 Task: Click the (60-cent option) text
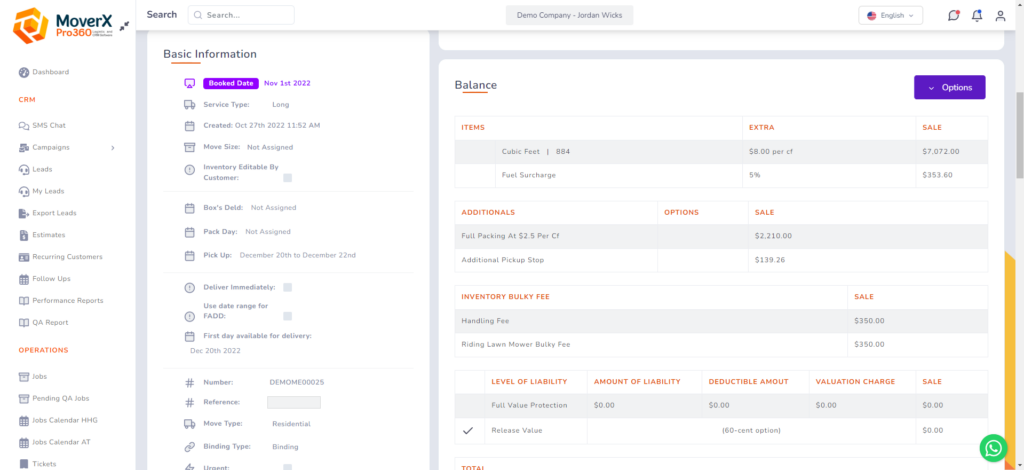751,431
